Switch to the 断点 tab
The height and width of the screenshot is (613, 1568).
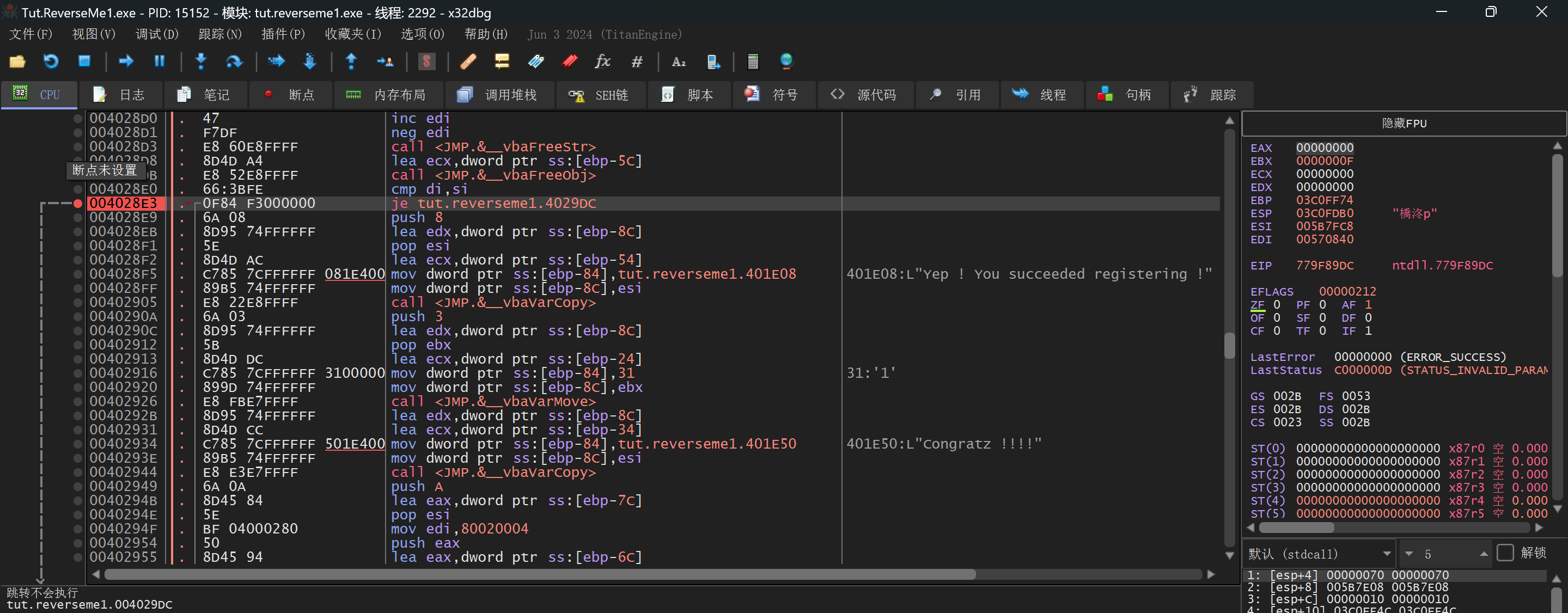coord(290,95)
